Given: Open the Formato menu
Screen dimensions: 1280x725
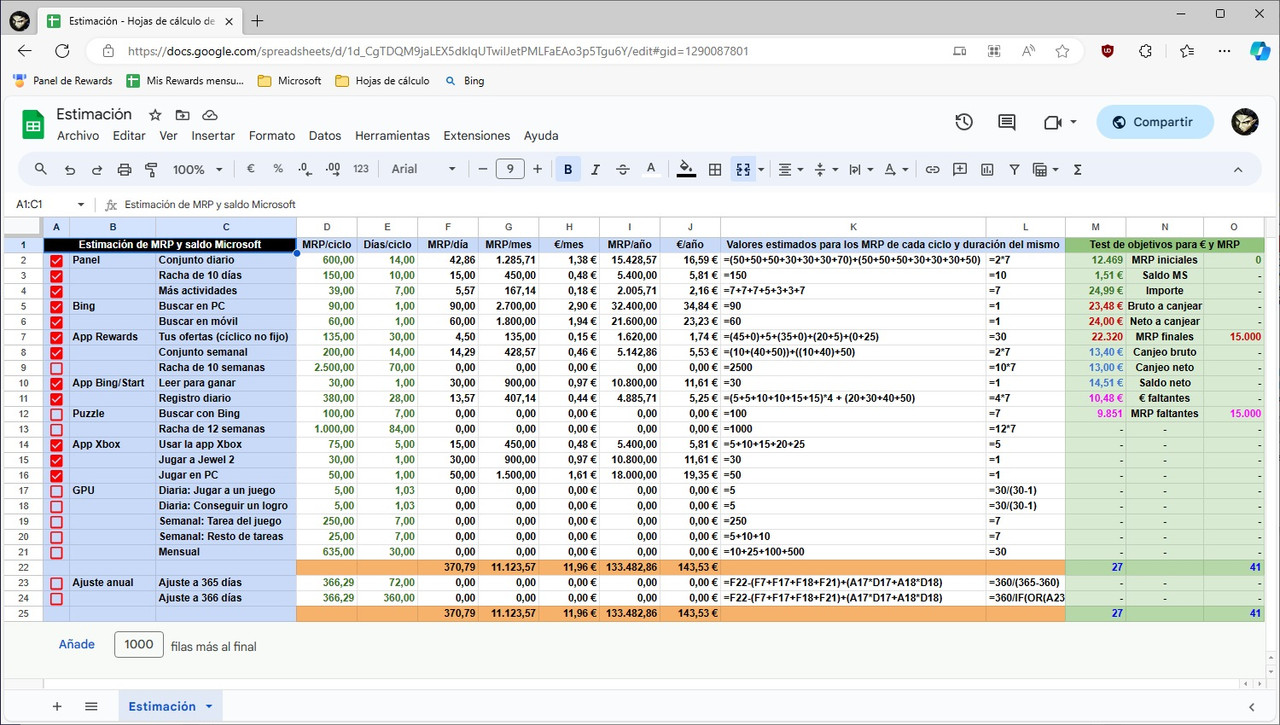Looking at the screenshot, I should pyautogui.click(x=272, y=135).
